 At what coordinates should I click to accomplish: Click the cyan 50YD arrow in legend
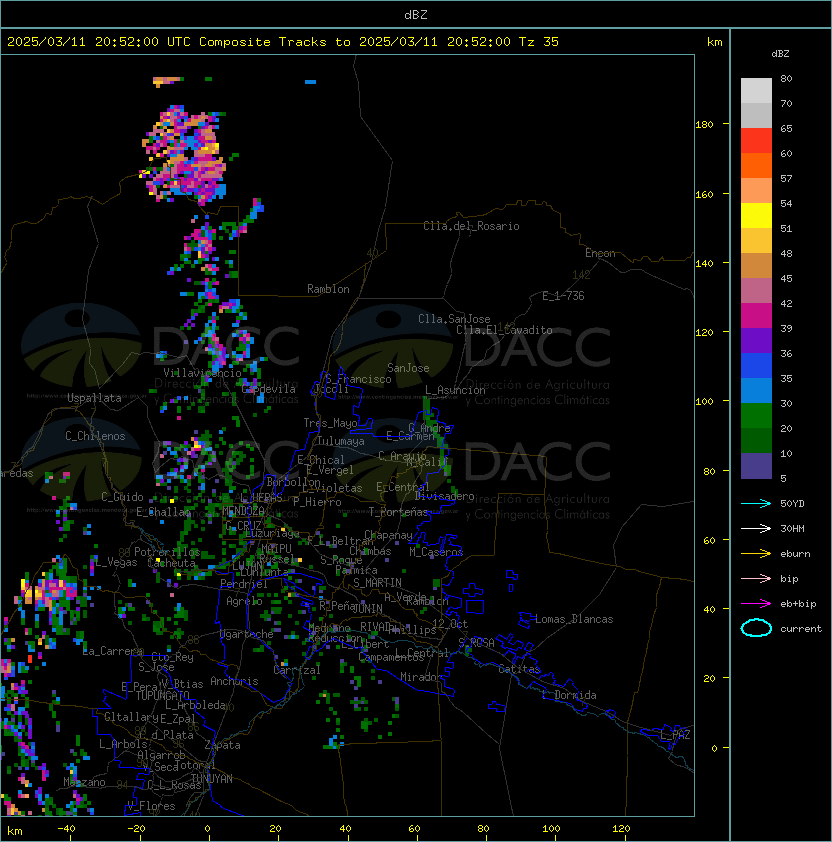click(756, 503)
